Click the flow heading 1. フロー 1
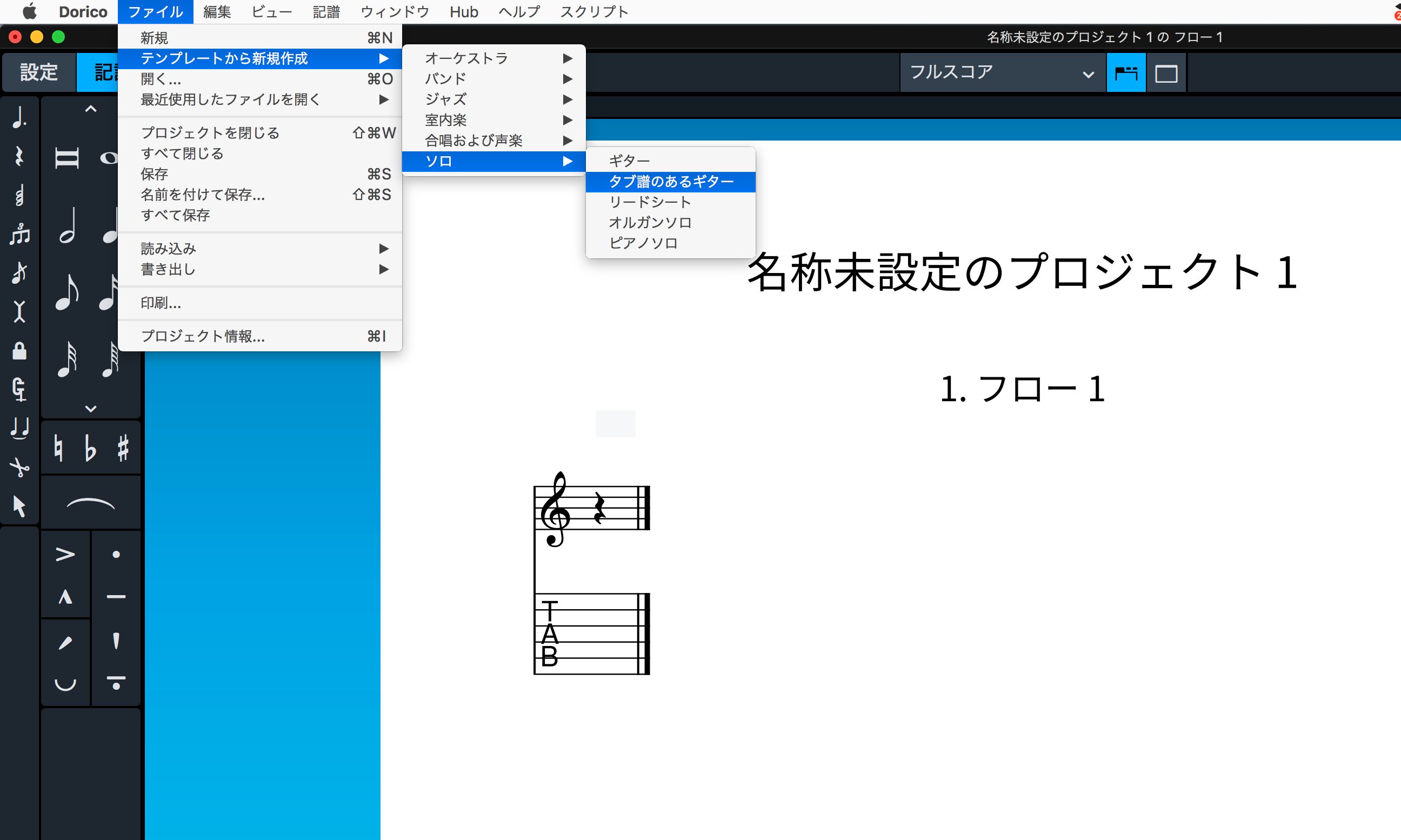 (1023, 389)
